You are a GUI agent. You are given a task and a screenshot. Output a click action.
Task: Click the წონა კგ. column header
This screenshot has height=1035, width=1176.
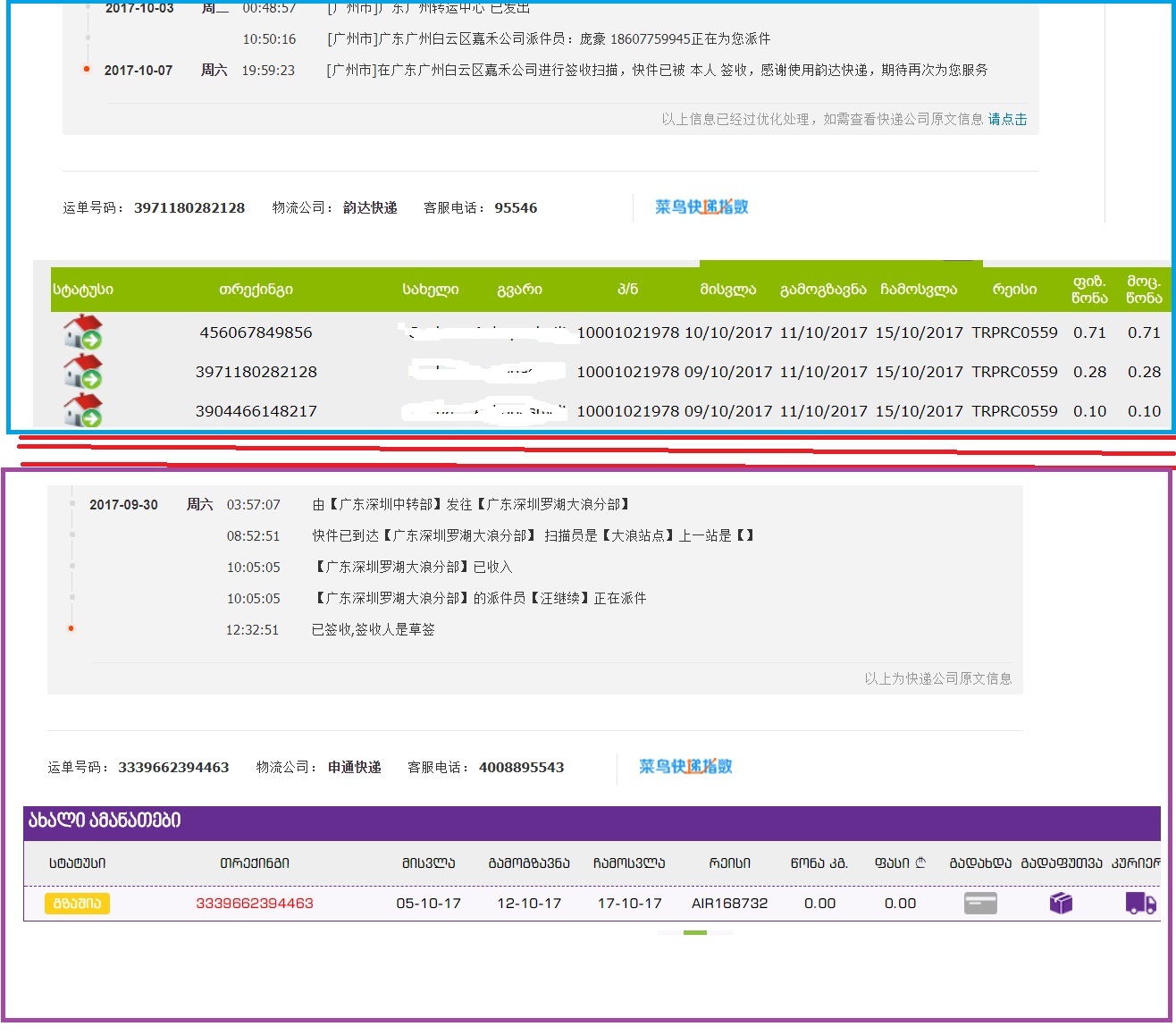point(819,863)
